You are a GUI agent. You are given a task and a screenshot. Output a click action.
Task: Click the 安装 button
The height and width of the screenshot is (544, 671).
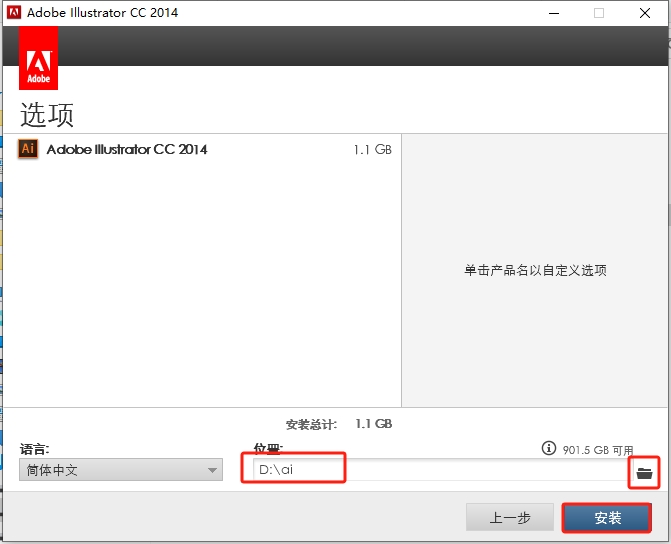tap(607, 518)
